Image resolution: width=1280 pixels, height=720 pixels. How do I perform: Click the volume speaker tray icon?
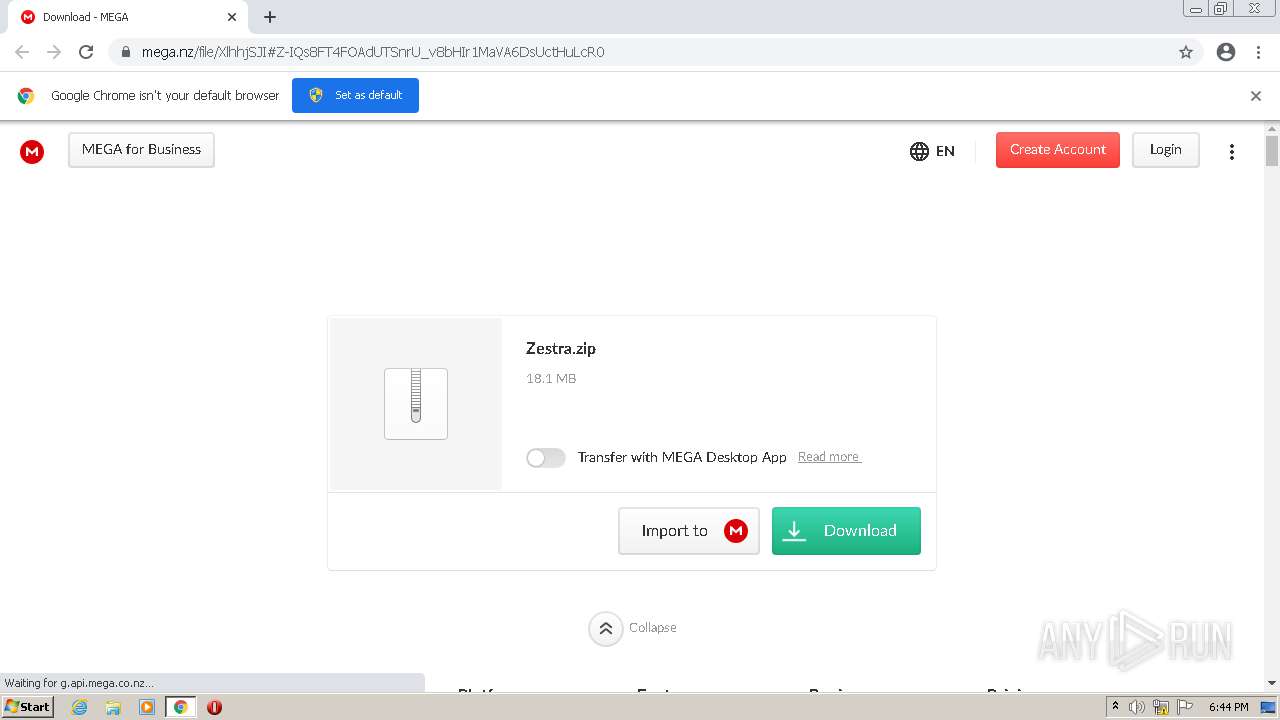[x=1137, y=707]
